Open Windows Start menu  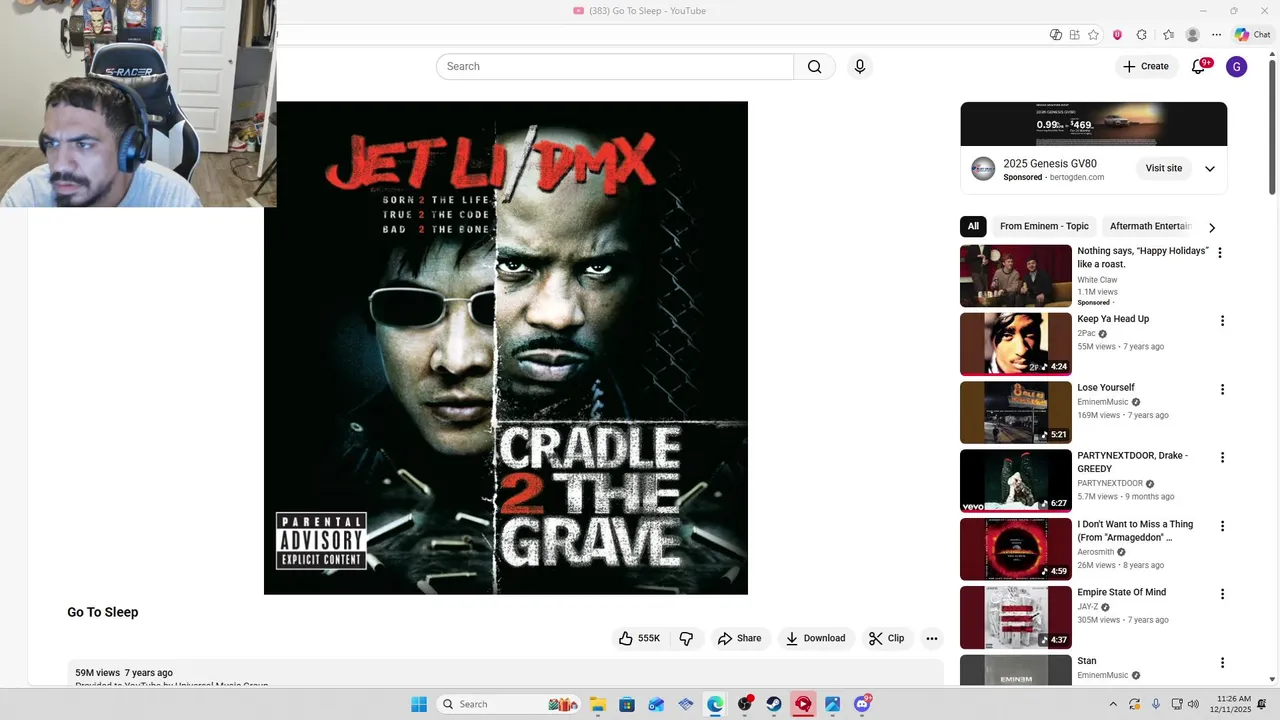pos(419,704)
